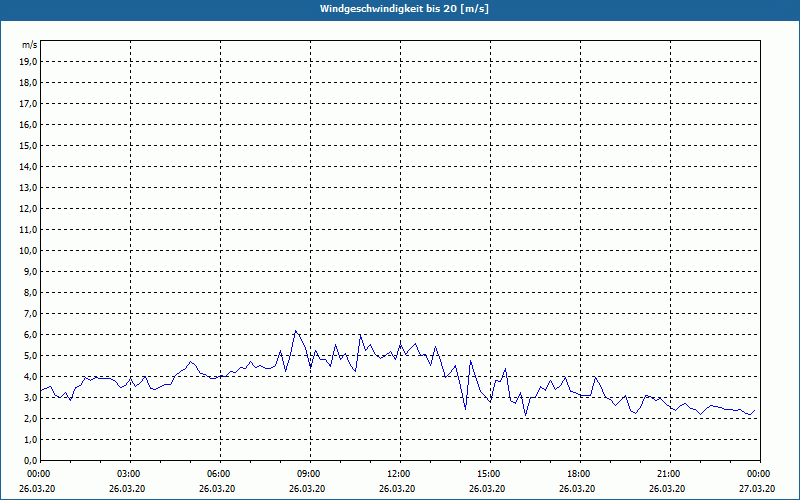Pick the '3,0' y-axis label

[x=30, y=397]
